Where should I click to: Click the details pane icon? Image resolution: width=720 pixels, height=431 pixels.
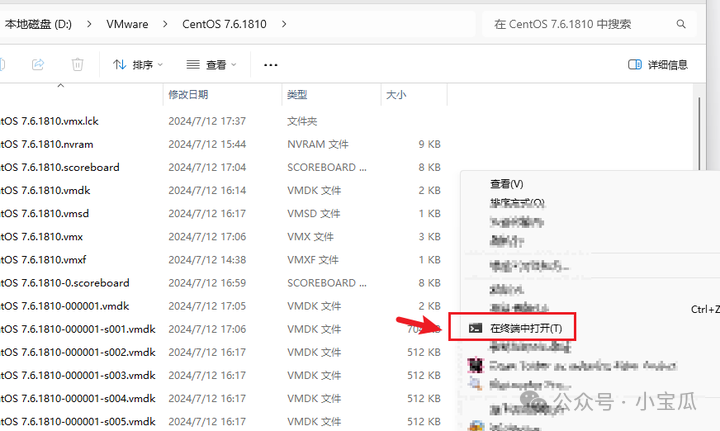click(x=634, y=64)
